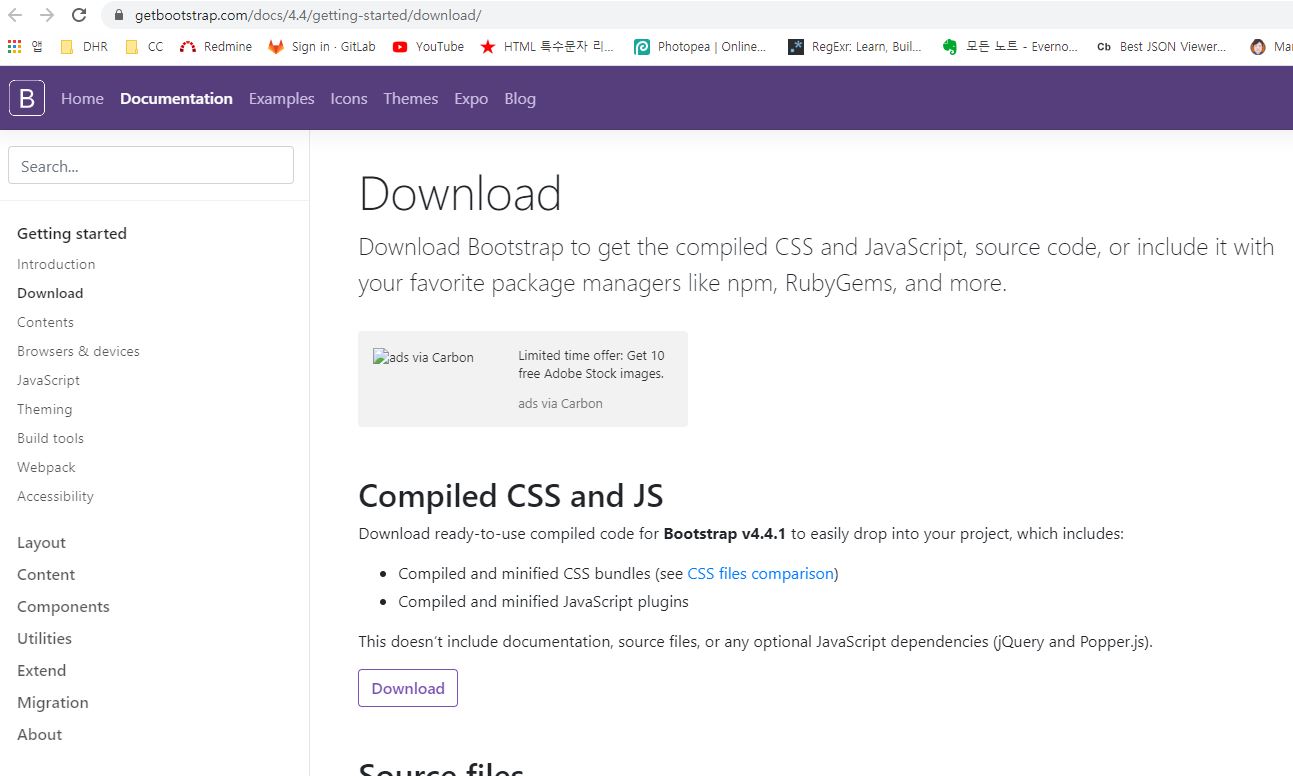This screenshot has width=1293, height=776.
Task: Open Themes in navbar
Action: [411, 98]
